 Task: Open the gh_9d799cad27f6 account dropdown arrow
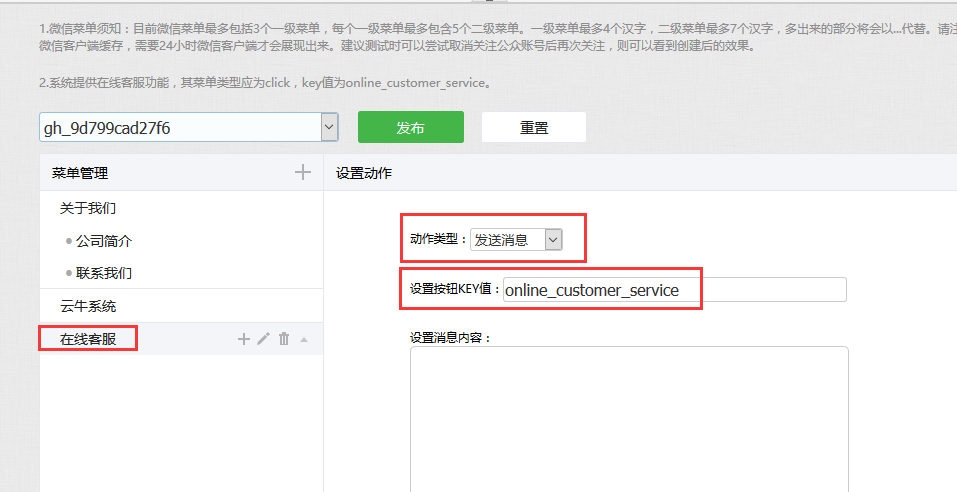pos(329,127)
